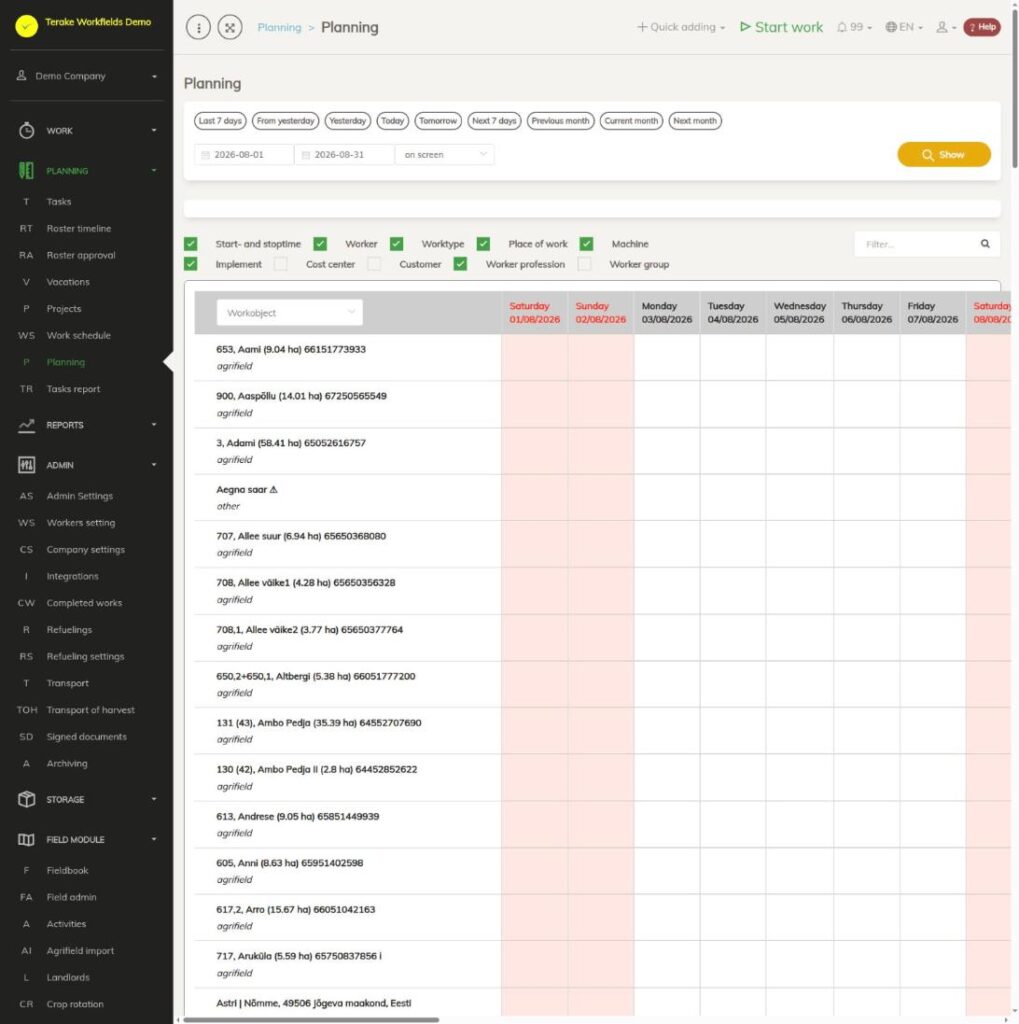Uncheck the Place of work checkbox
This screenshot has width=1019, height=1024.
tap(483, 244)
